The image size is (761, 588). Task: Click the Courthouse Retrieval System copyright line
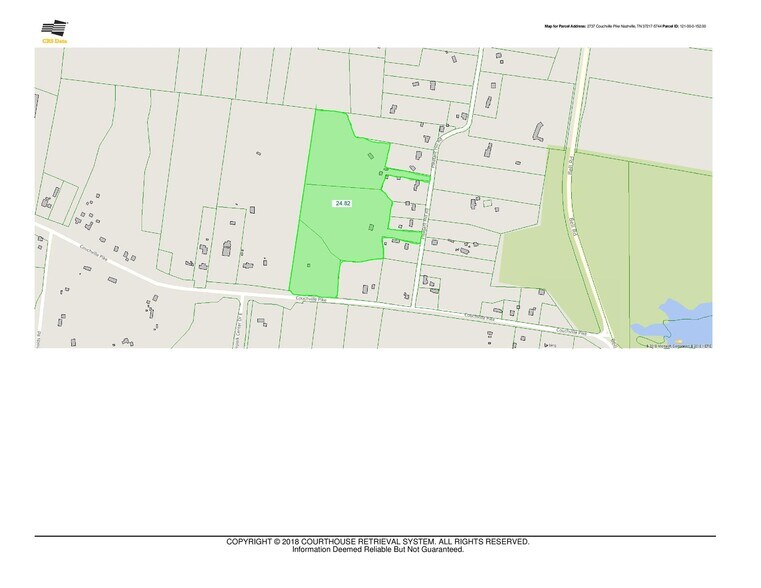tap(377, 541)
